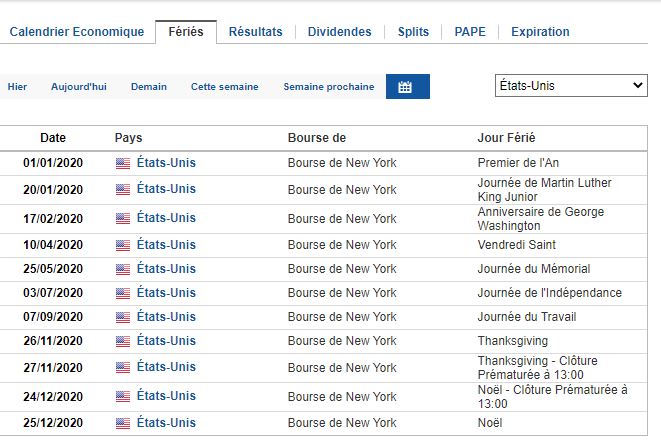Click the flag icon in the 25/12/2020 row
Screen dimensions: 661x442
(x=123, y=423)
